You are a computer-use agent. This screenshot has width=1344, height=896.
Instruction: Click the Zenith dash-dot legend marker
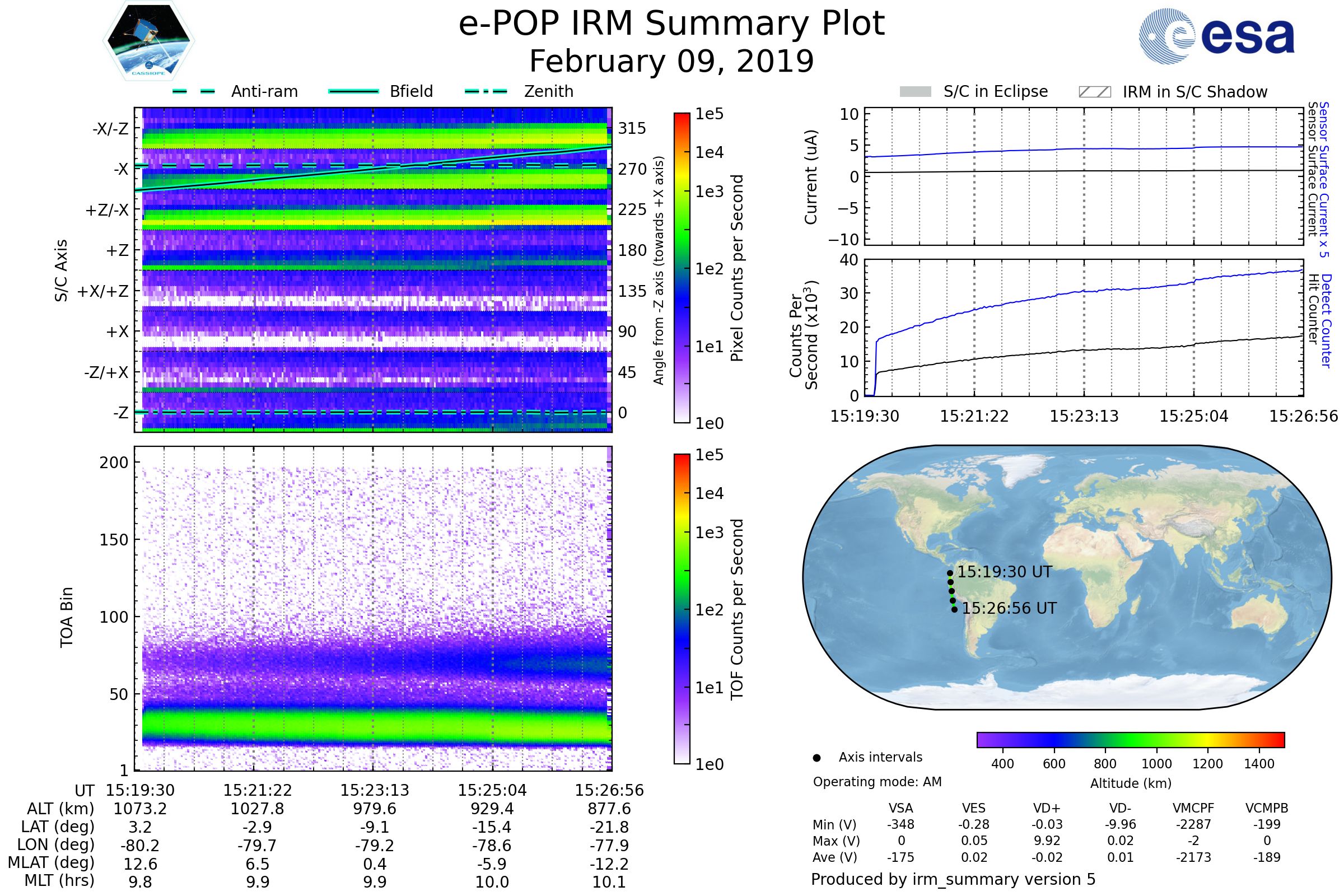pyautogui.click(x=486, y=91)
